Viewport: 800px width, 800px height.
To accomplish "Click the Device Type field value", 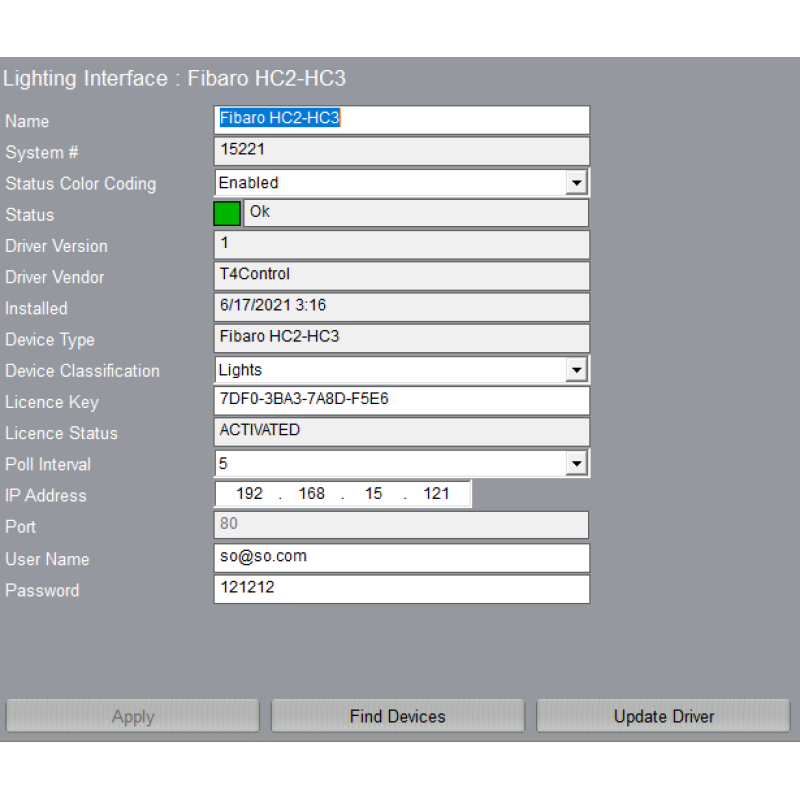I will coord(402,338).
